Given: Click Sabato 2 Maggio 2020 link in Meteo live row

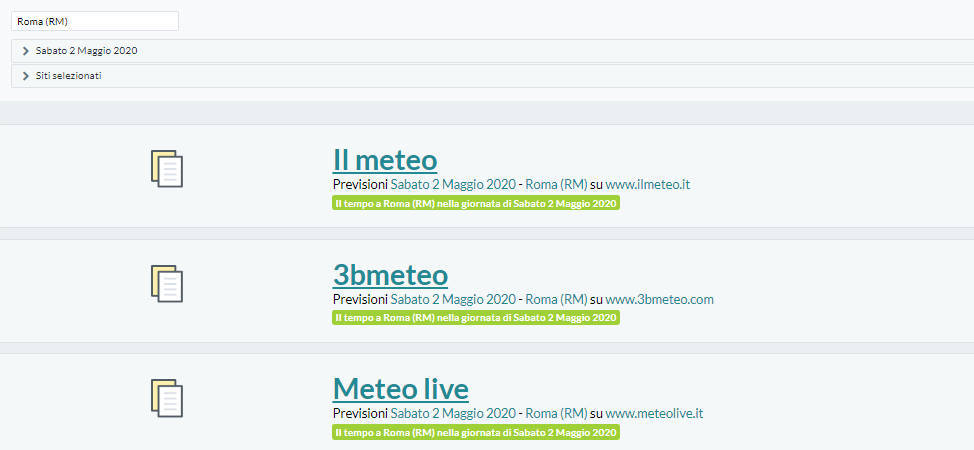Looking at the screenshot, I should click(453, 413).
